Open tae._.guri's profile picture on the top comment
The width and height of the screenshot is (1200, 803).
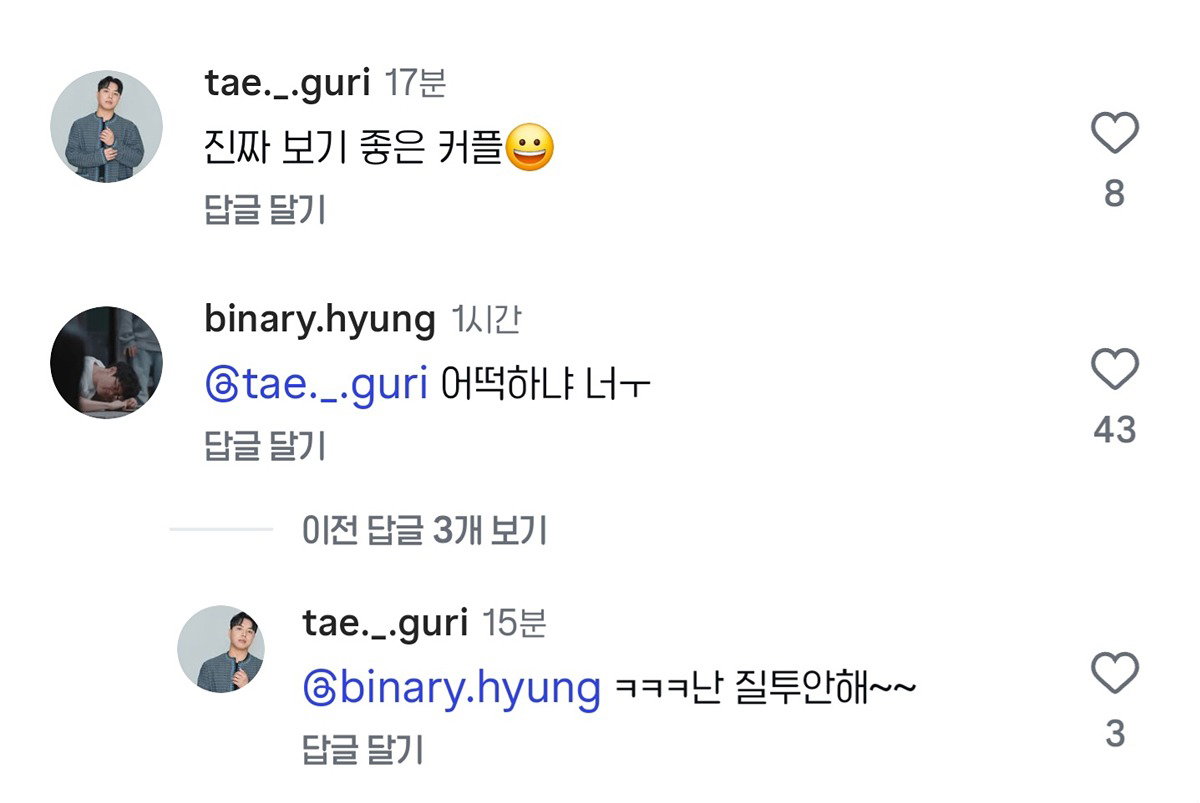tap(106, 126)
